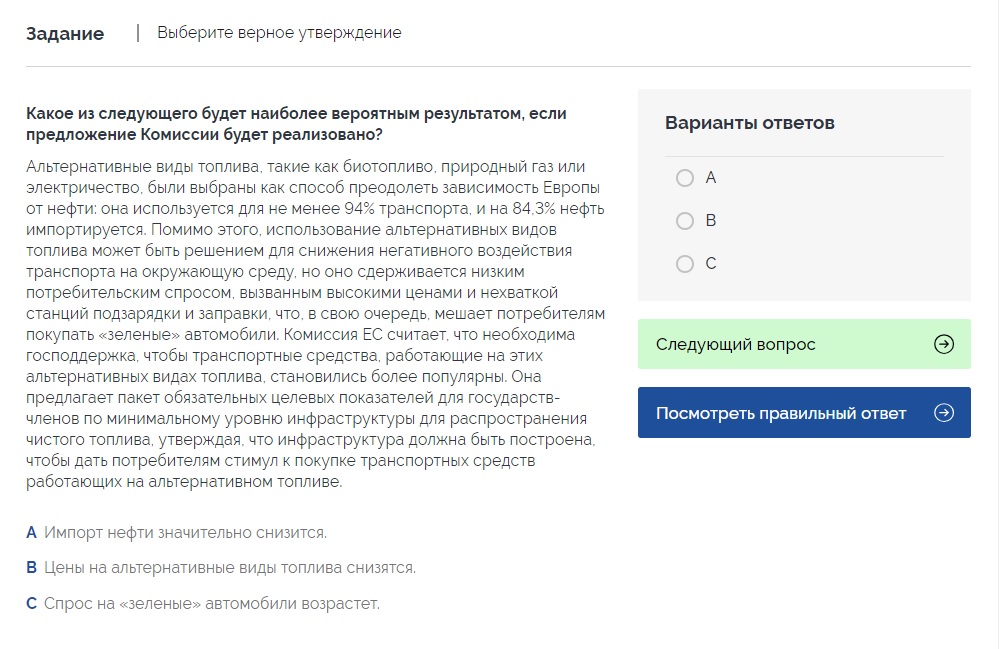Image resolution: width=999 pixels, height=649 pixels.
Task: Click answer text about alternative fuel prices dropping
Action: click(229, 568)
